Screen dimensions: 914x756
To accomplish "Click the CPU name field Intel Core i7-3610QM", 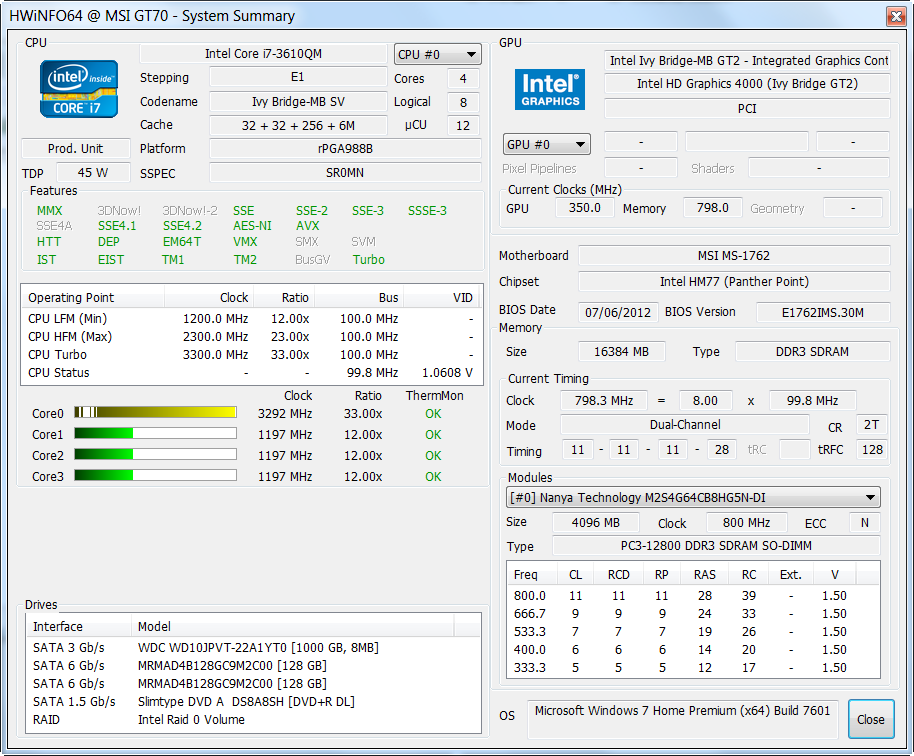I will pos(263,54).
